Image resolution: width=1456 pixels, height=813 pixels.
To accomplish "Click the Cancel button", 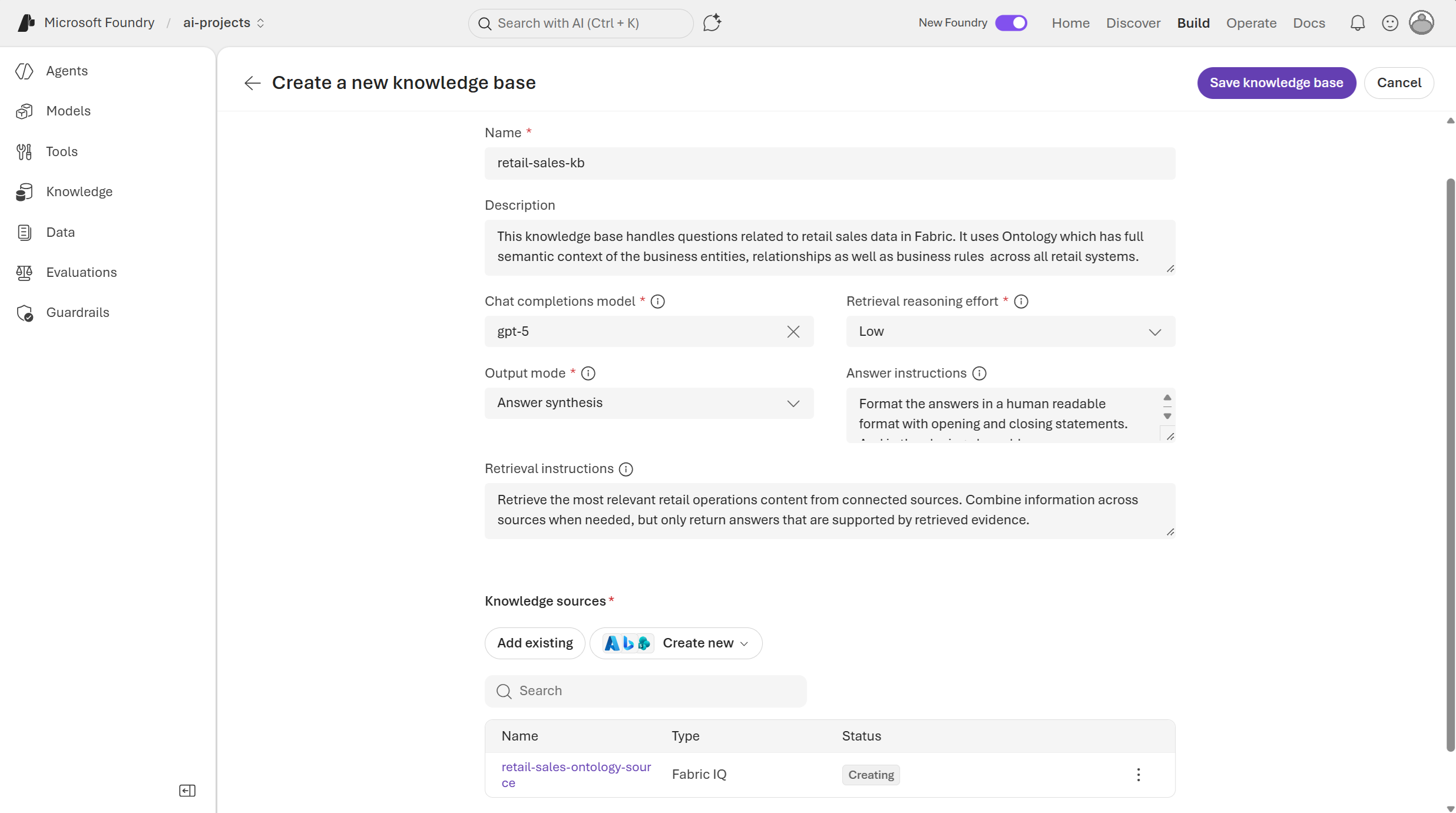I will 1398,83.
